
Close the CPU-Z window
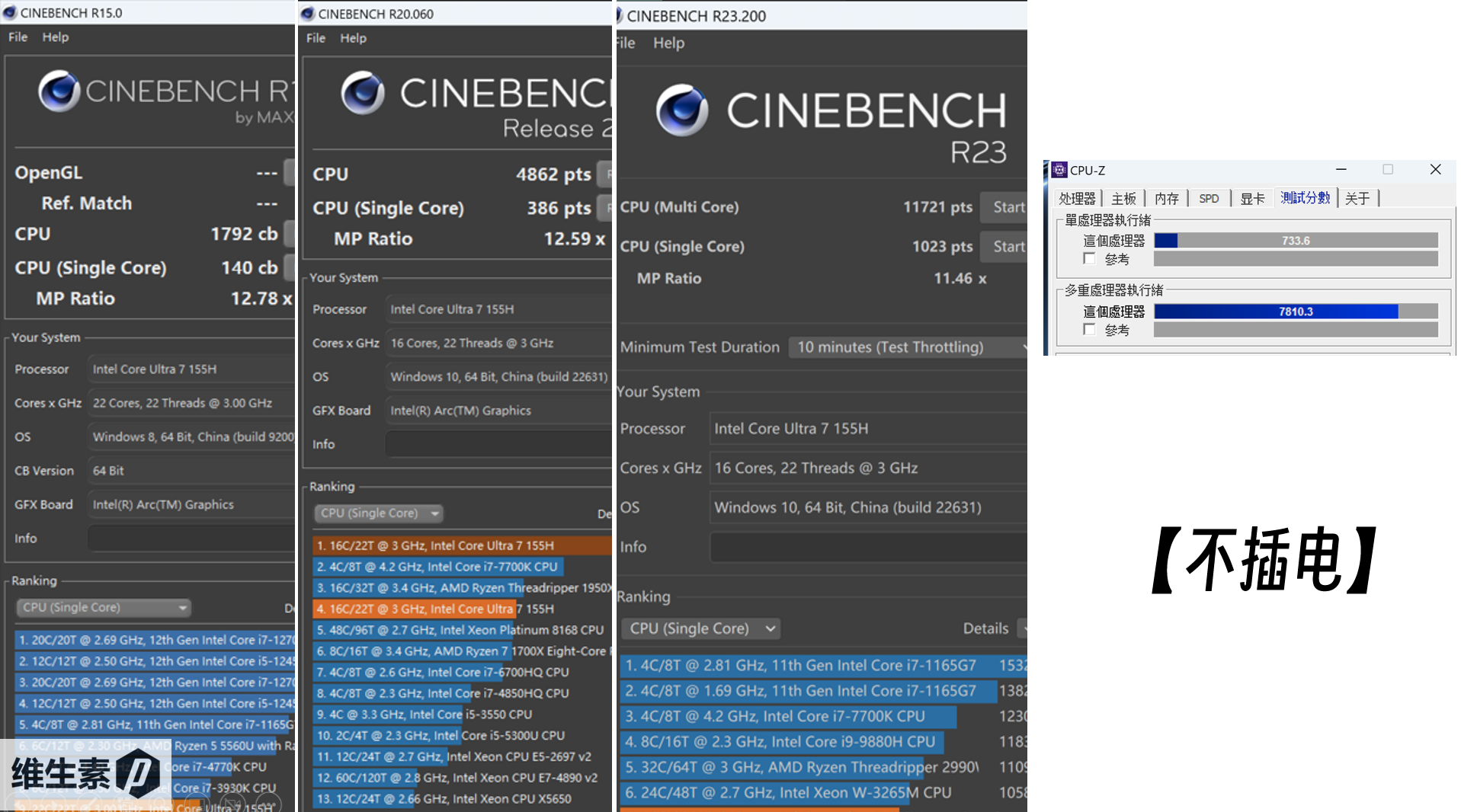click(x=1435, y=169)
